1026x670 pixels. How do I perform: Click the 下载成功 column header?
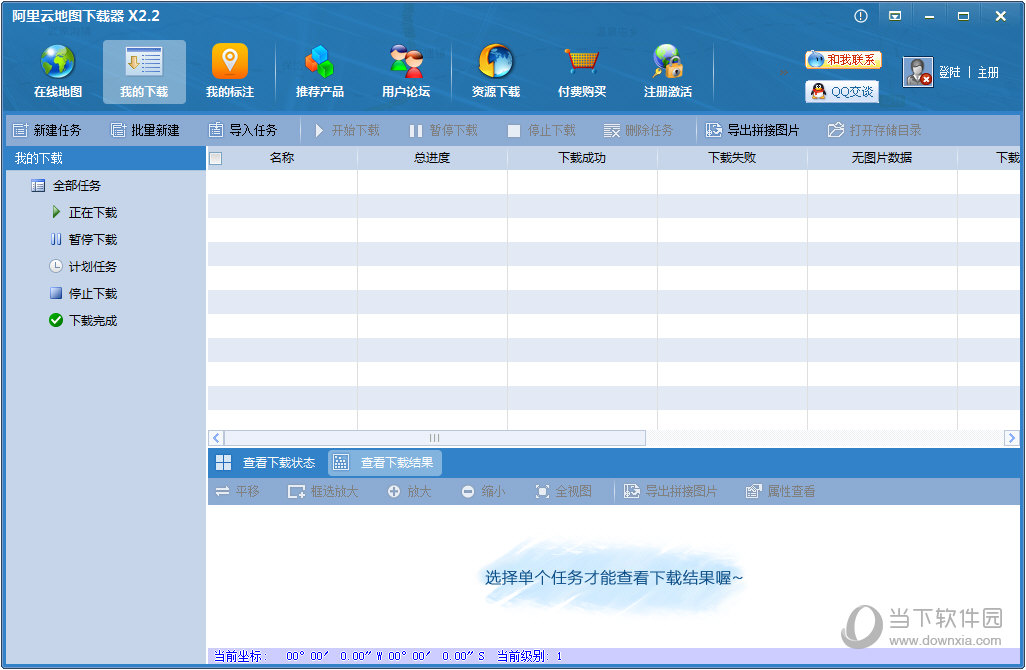click(x=582, y=158)
